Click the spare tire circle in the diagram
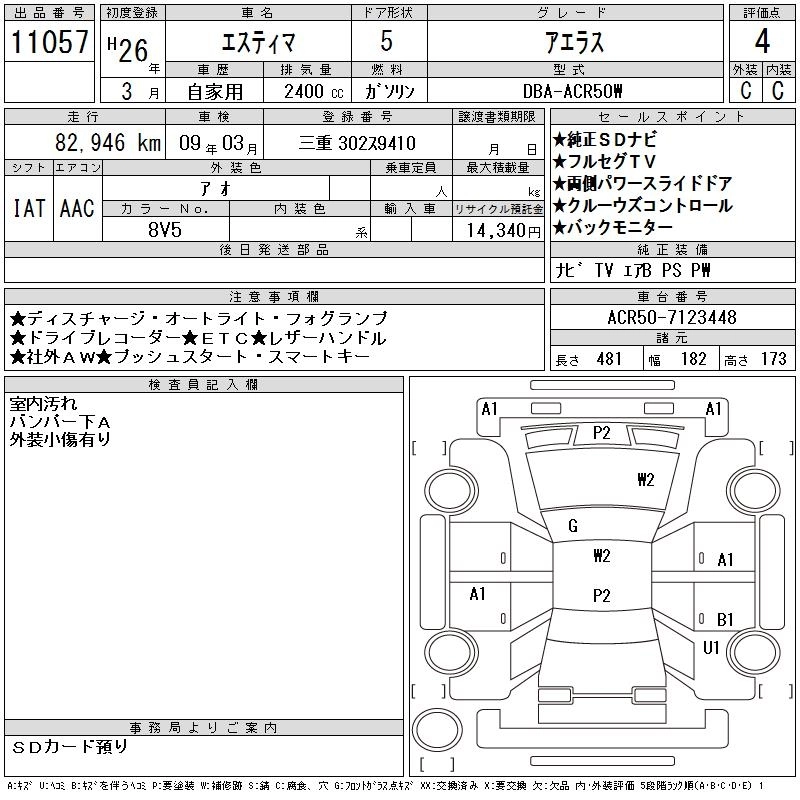The image size is (800, 800). tap(437, 729)
